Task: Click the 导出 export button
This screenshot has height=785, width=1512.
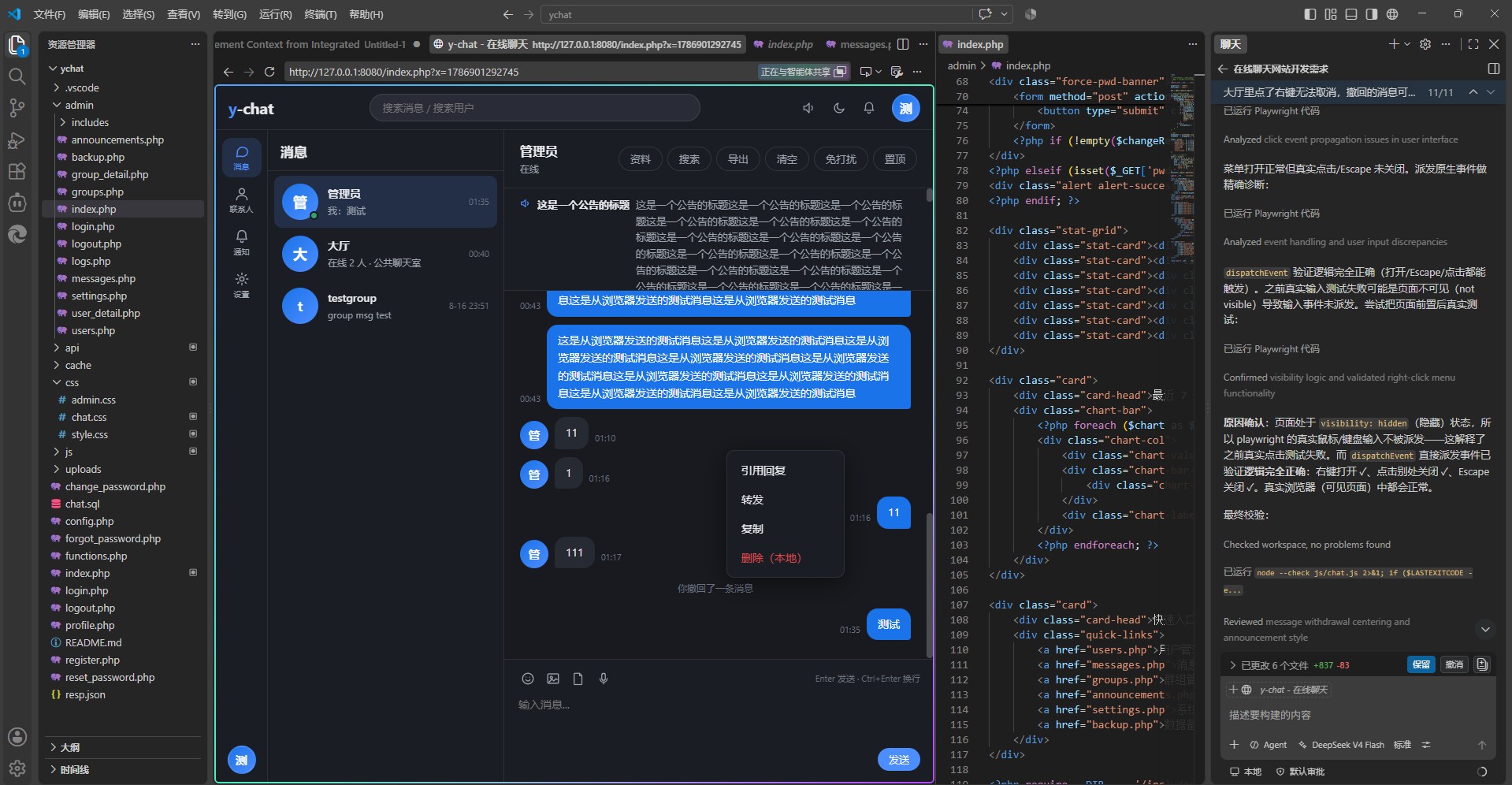Action: coord(738,159)
